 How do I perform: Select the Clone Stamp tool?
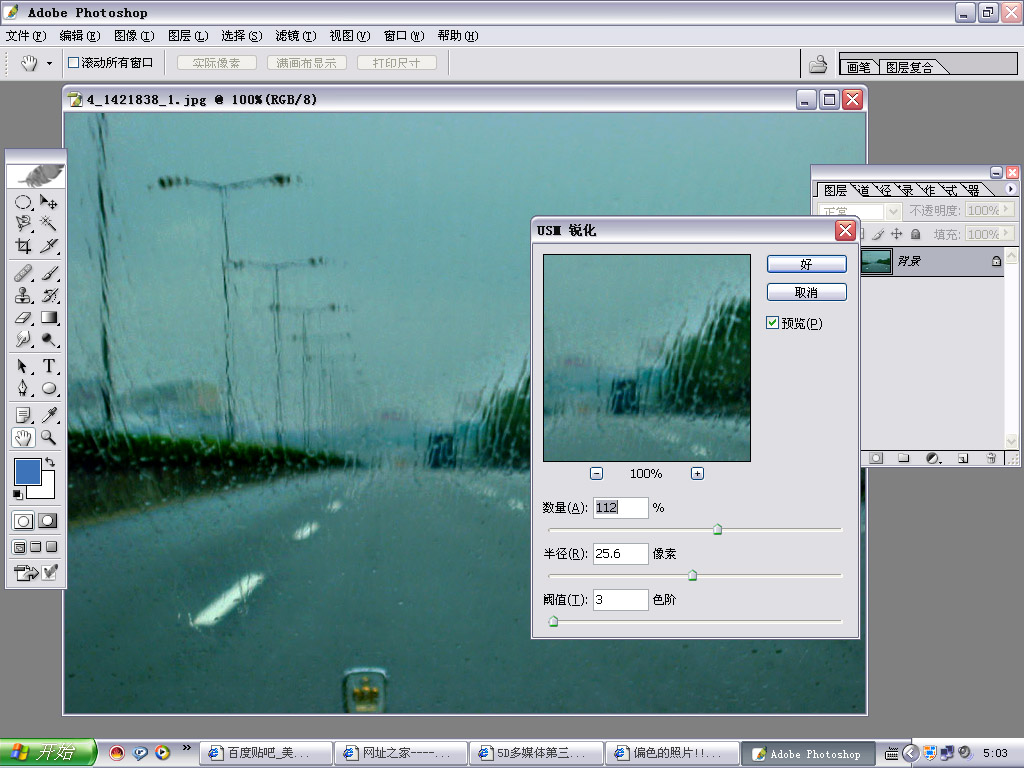23,295
